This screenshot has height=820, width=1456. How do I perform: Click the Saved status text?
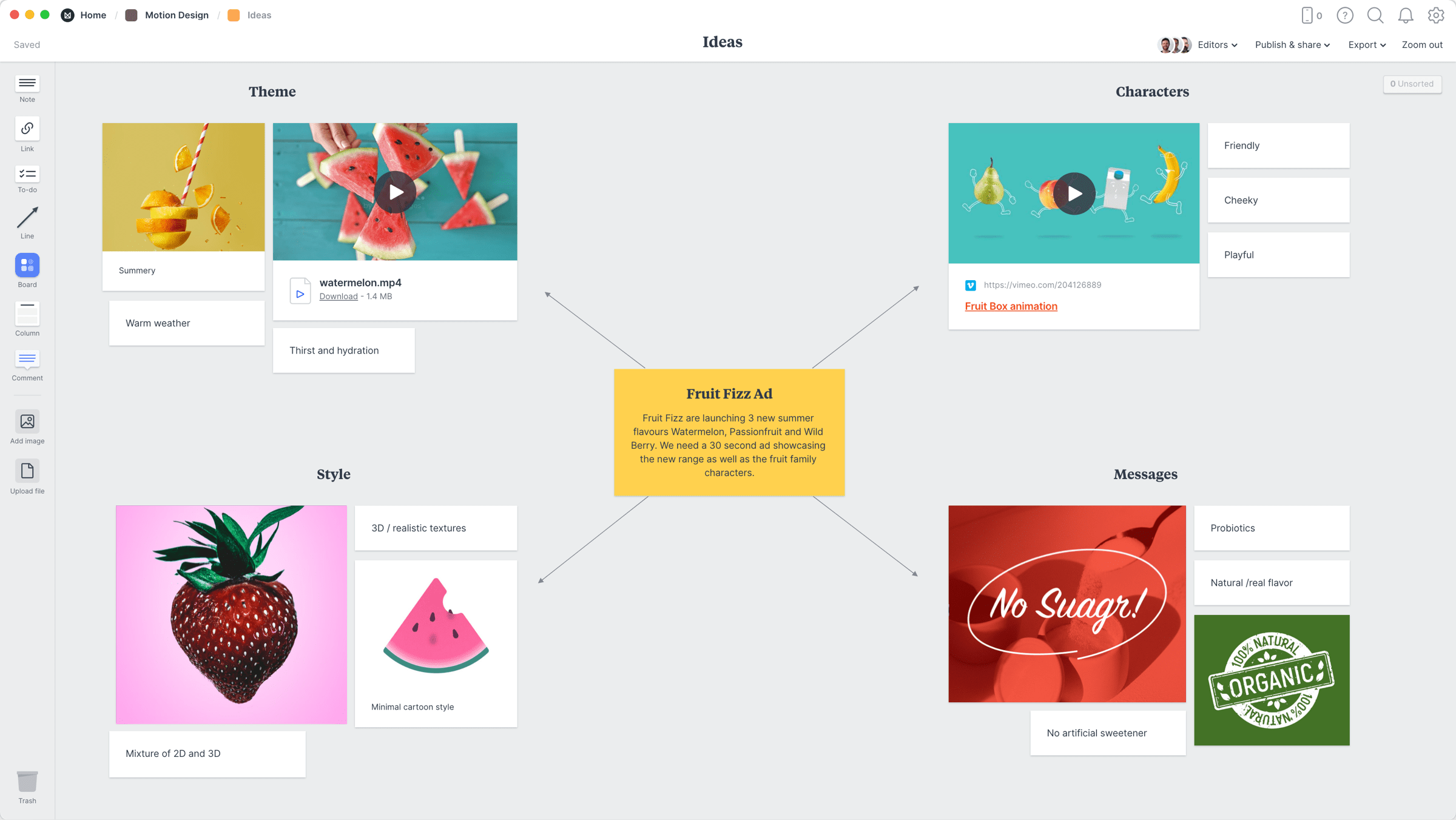[27, 45]
